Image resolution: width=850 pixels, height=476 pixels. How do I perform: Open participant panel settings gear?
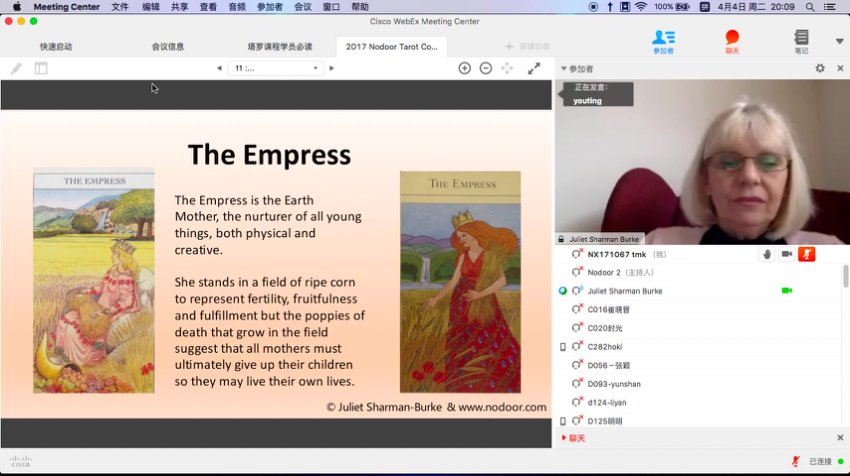(820, 68)
